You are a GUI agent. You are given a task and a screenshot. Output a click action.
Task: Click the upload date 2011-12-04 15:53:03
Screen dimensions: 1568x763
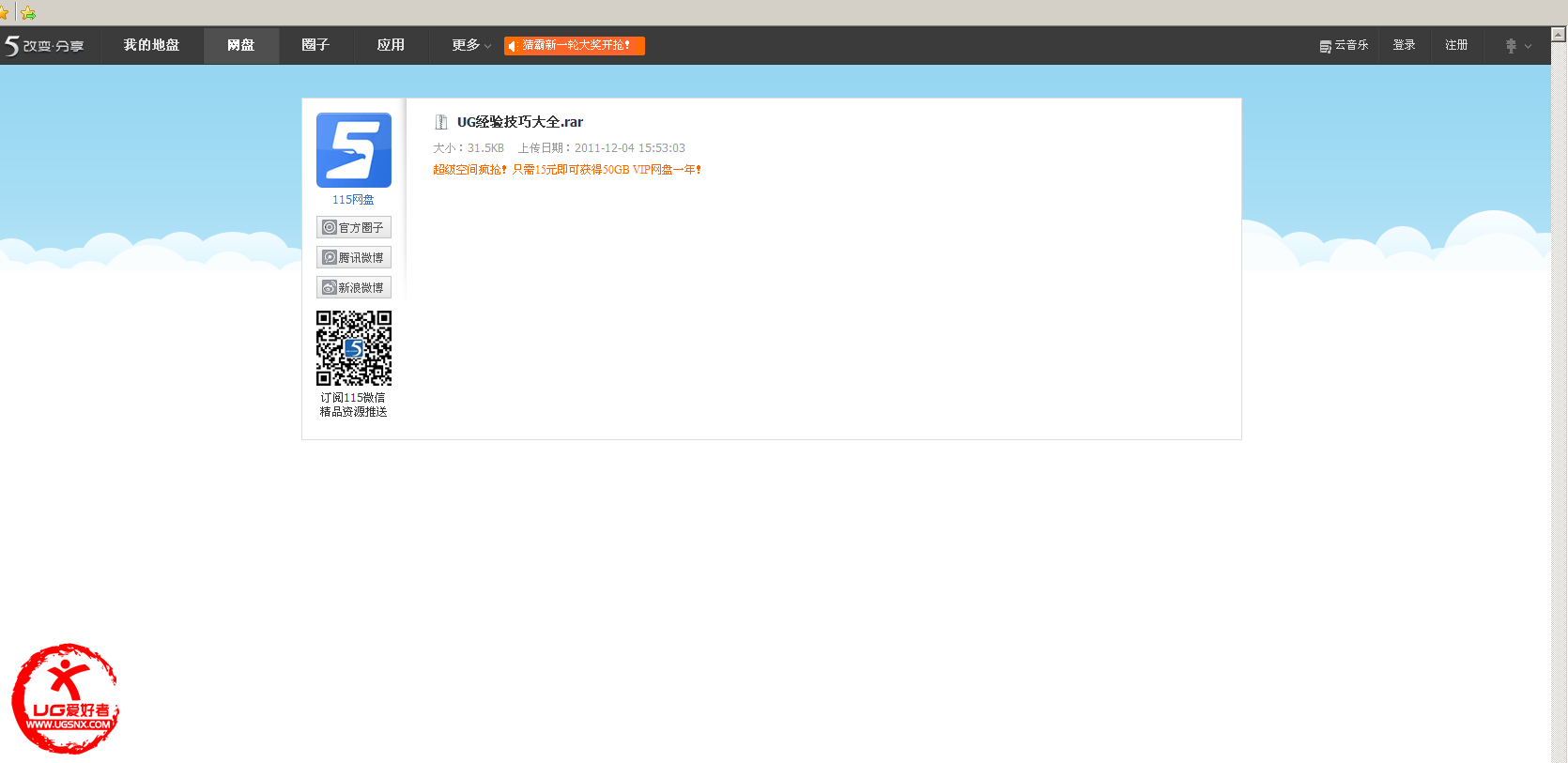pyautogui.click(x=630, y=148)
